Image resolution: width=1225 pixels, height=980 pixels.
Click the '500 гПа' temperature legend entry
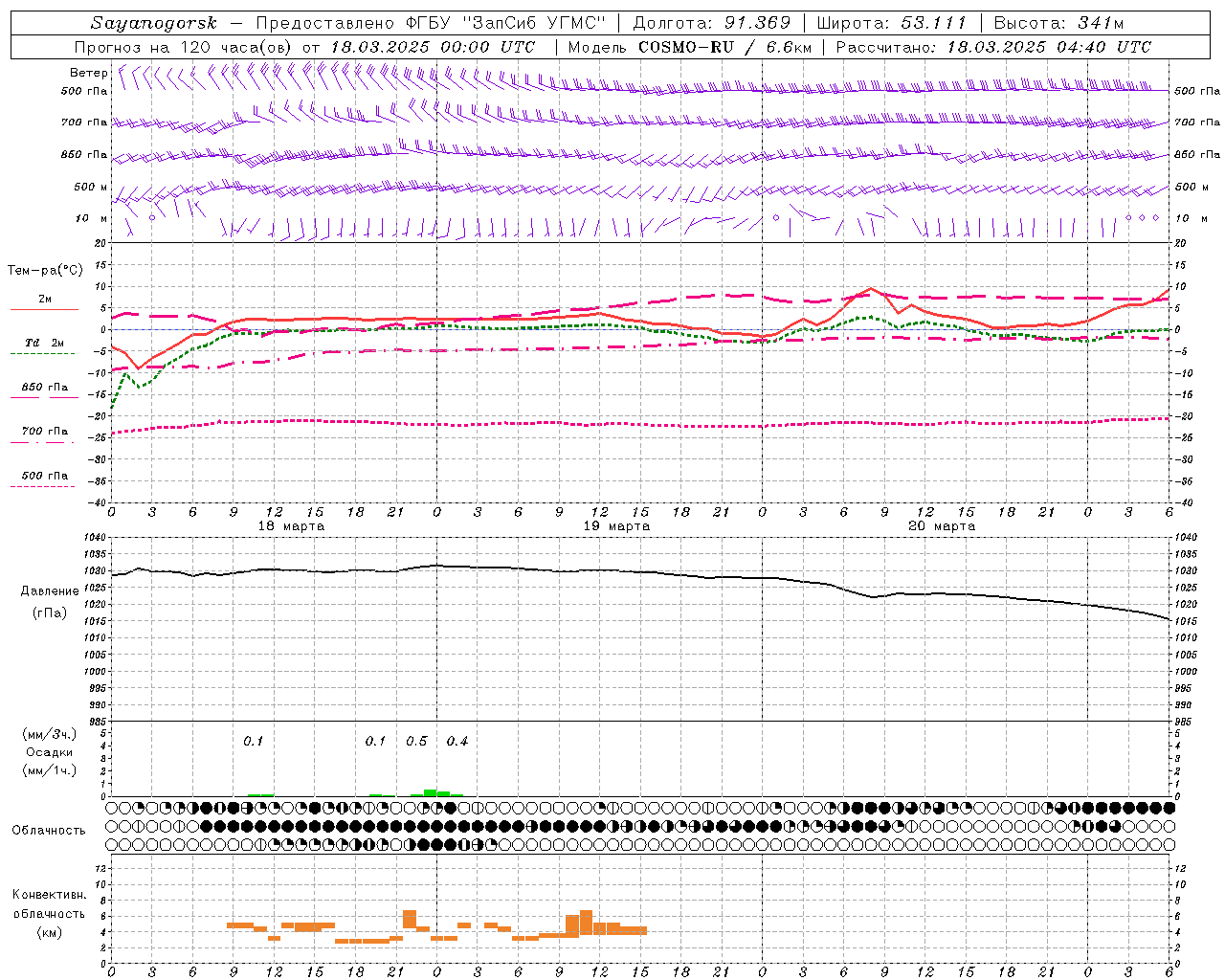point(45,476)
